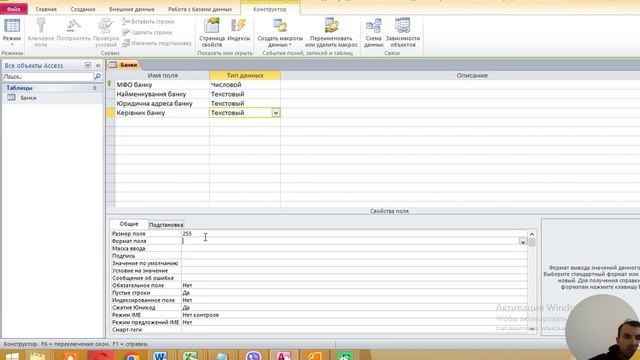Open Схема данных relationships
Viewport: 640px width, 360px height.
(x=373, y=32)
